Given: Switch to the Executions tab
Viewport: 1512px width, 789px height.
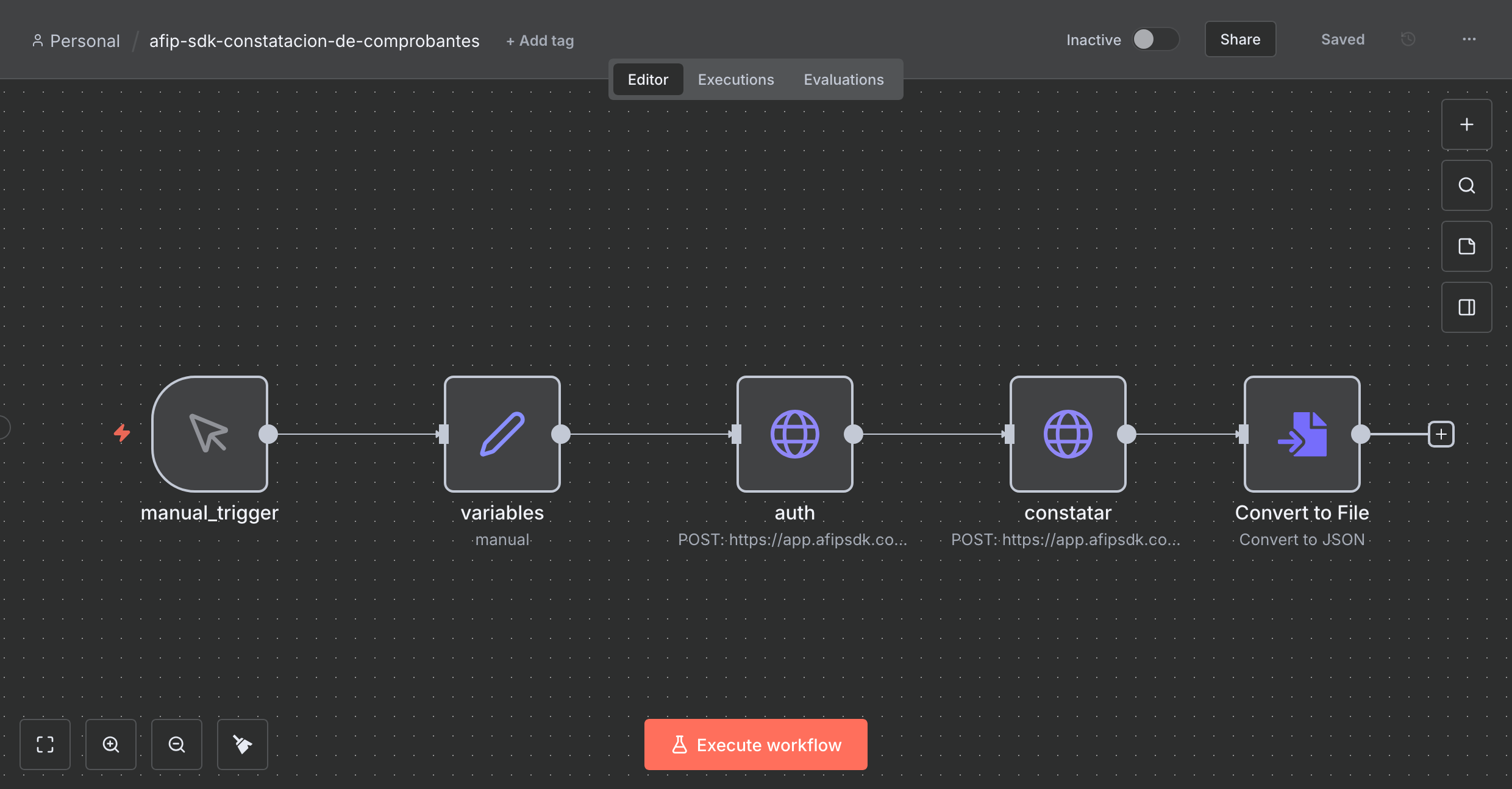Looking at the screenshot, I should click(x=735, y=79).
